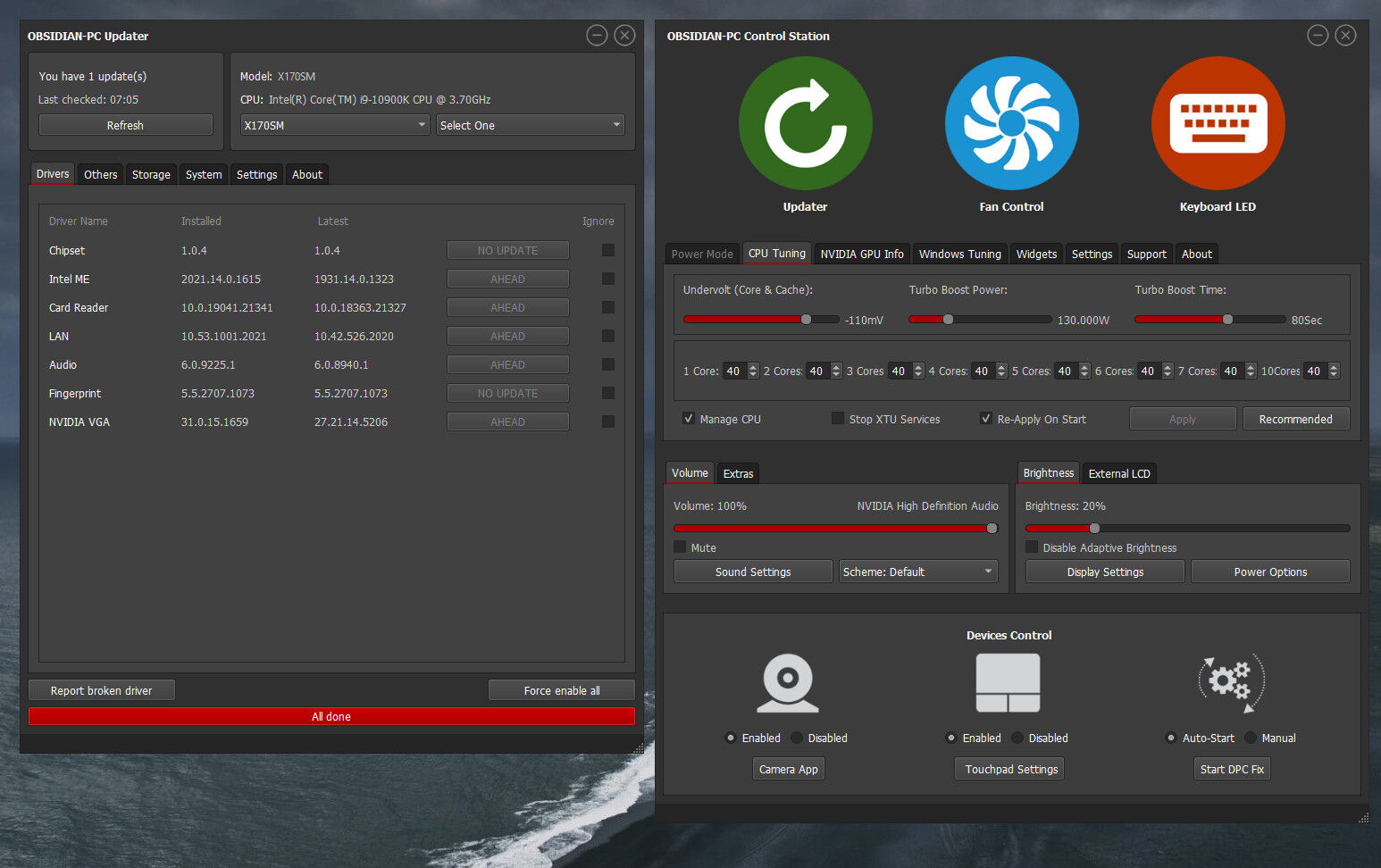Open the Storage tab

click(151, 174)
